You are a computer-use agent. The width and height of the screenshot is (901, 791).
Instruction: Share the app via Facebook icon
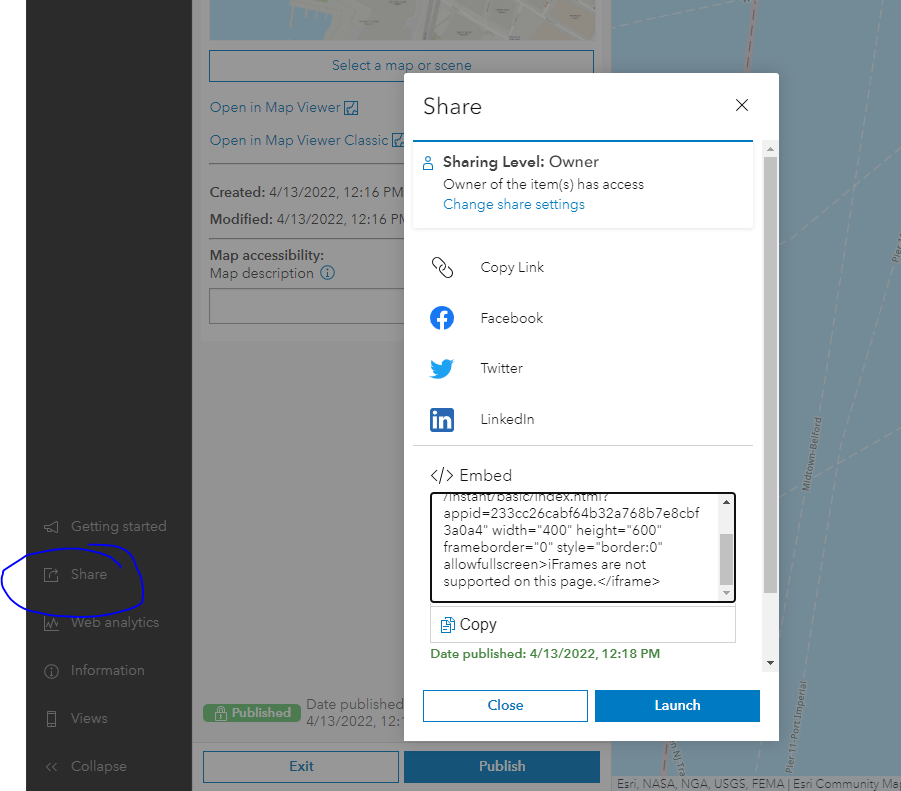click(442, 317)
